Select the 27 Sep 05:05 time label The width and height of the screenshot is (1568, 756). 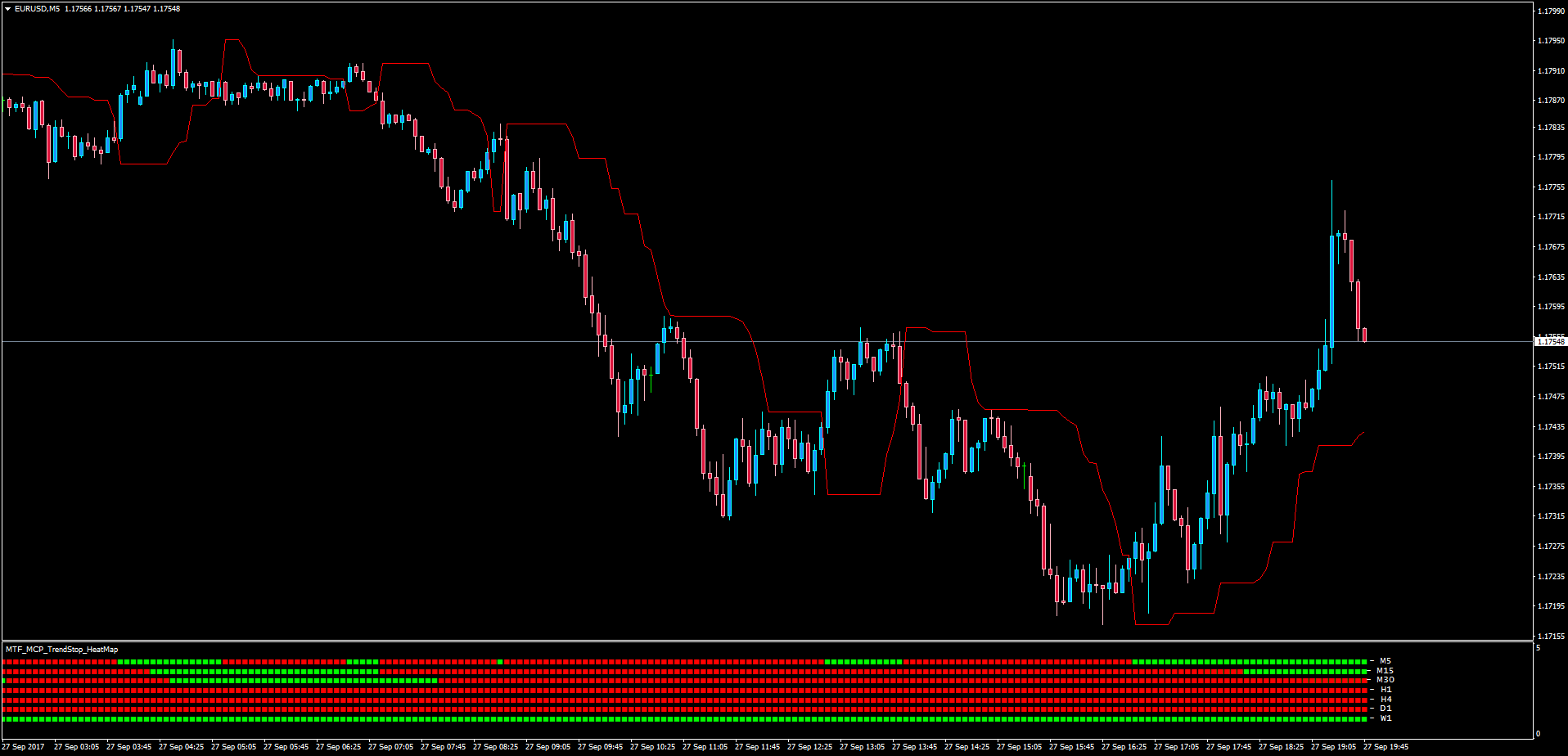coord(233,747)
